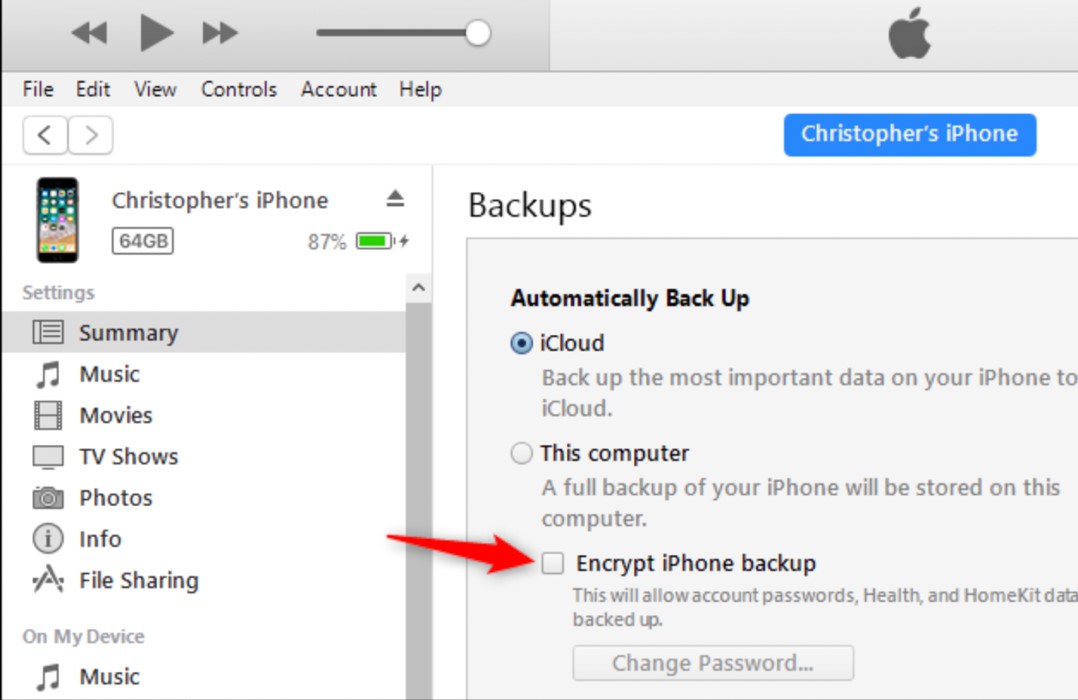Select iCloud backup radio button
1078x700 pixels.
click(x=521, y=343)
